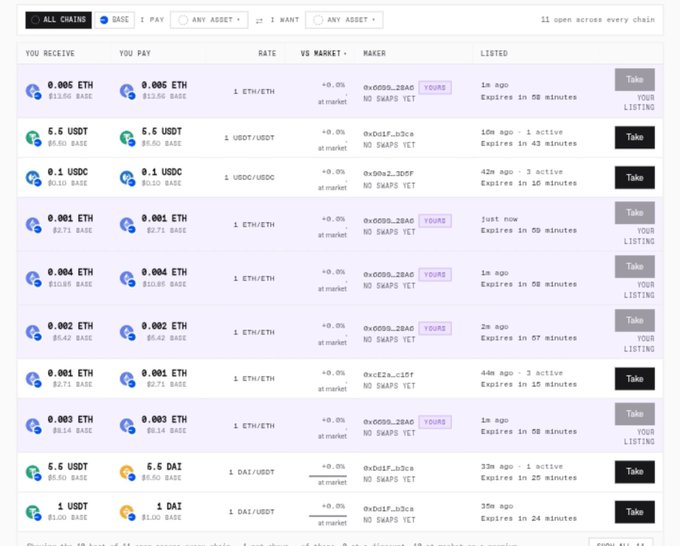Click '42m ago · 3 active' text
The width and height of the screenshot is (680, 546).
tap(522, 172)
